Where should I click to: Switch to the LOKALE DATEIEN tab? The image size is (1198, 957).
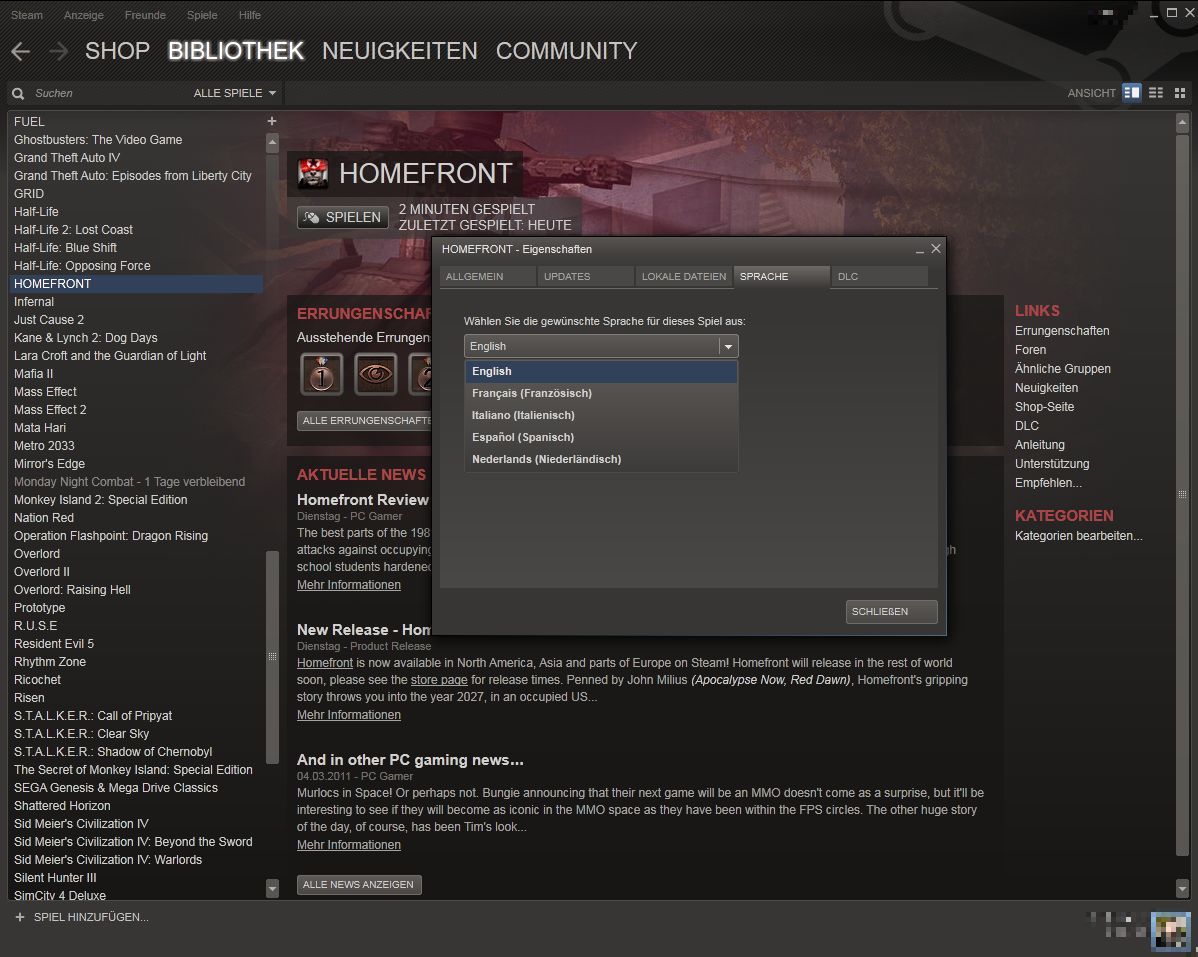point(684,276)
